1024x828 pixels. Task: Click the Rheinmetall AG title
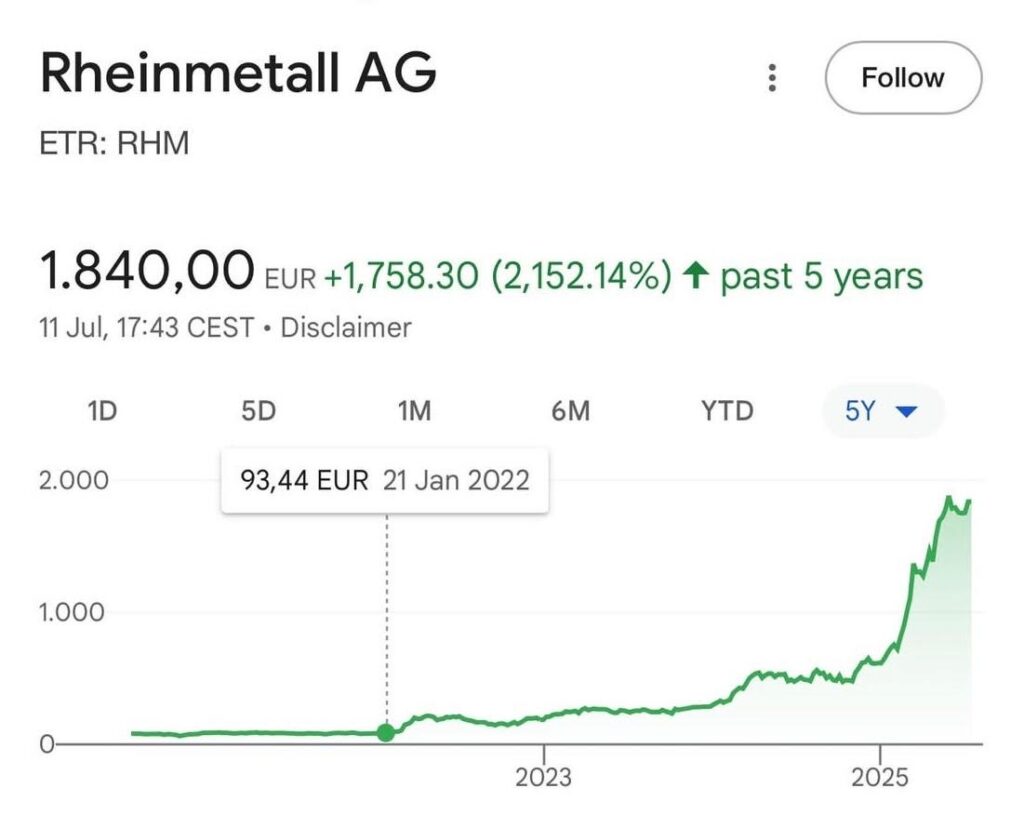pos(238,74)
